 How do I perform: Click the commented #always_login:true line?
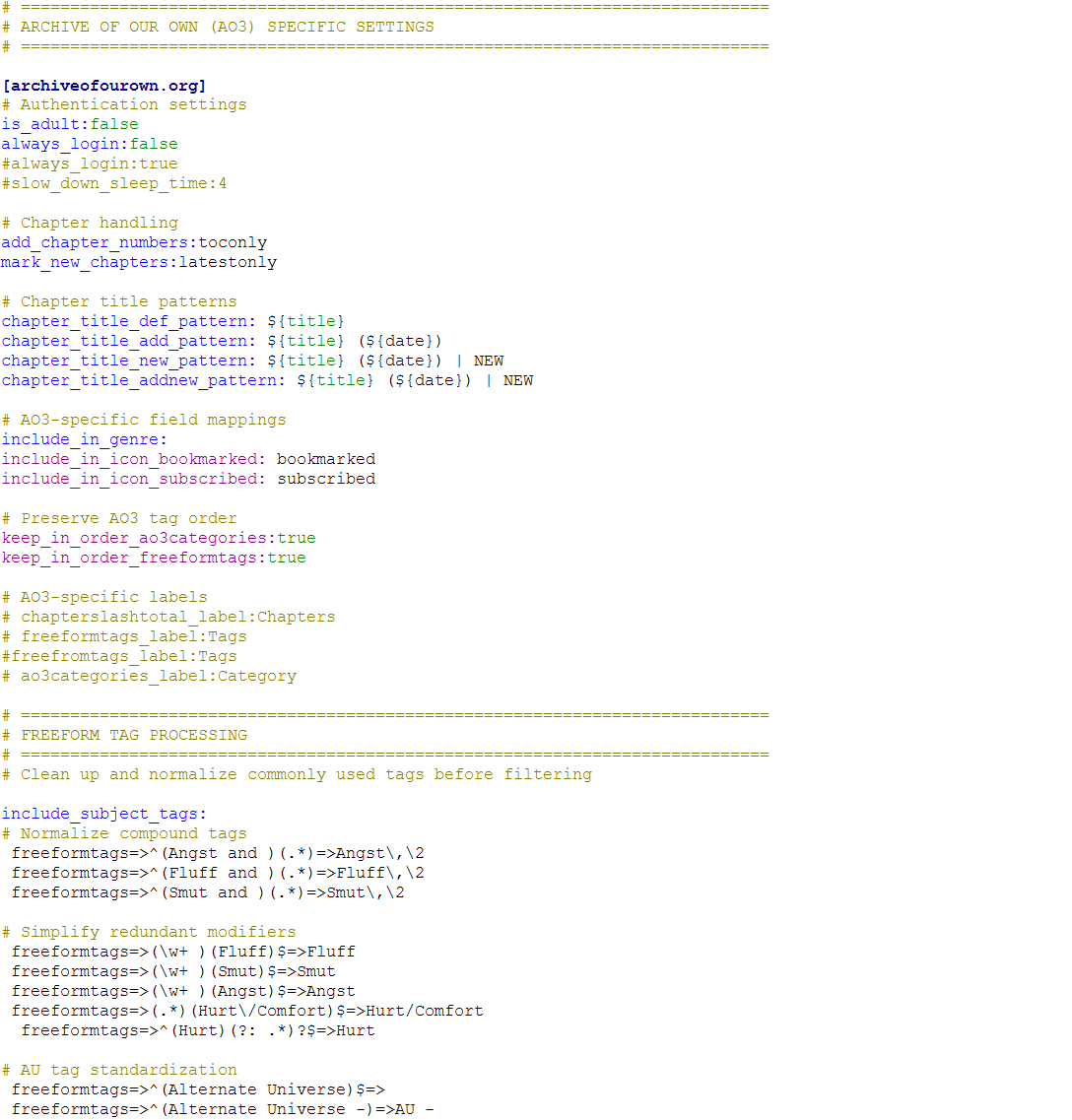tap(90, 164)
